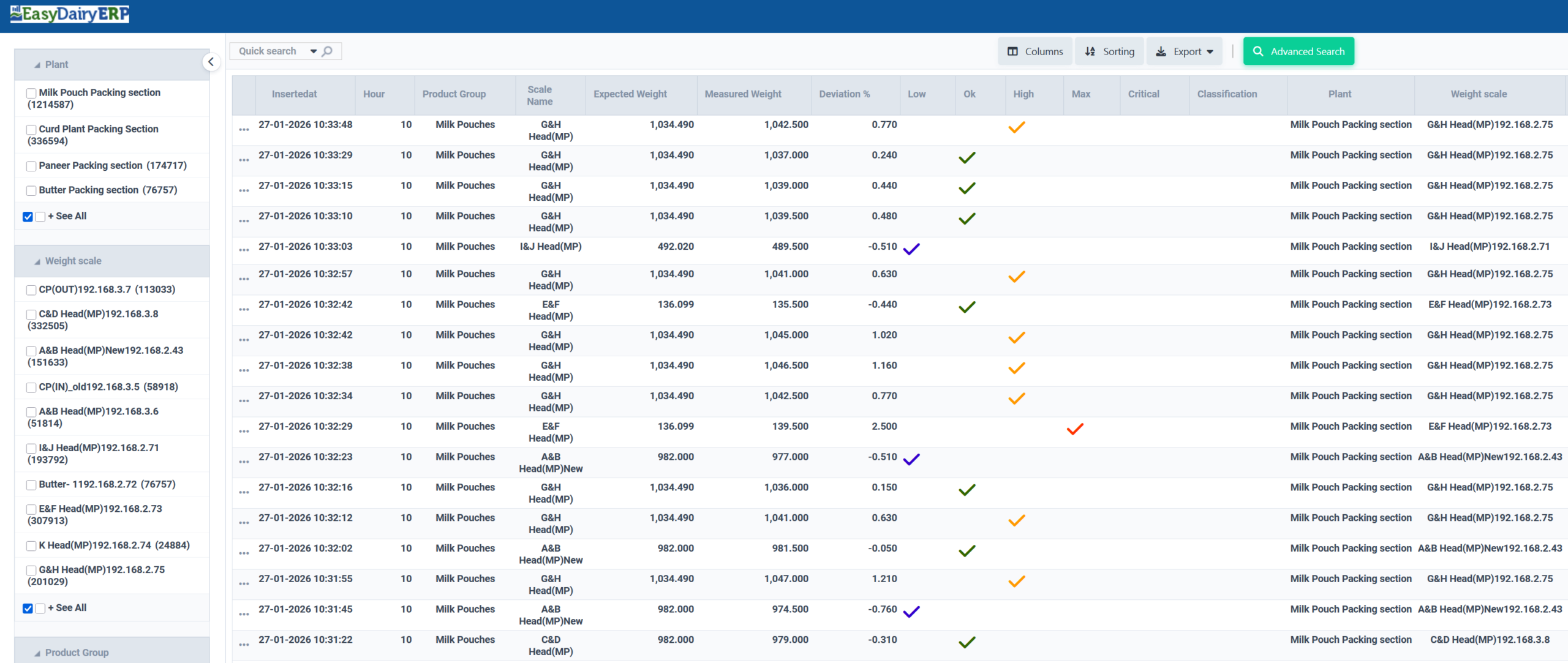Screen dimensions: 1568x663
Task: Open the Quick search dropdown arrow
Action: click(x=313, y=51)
